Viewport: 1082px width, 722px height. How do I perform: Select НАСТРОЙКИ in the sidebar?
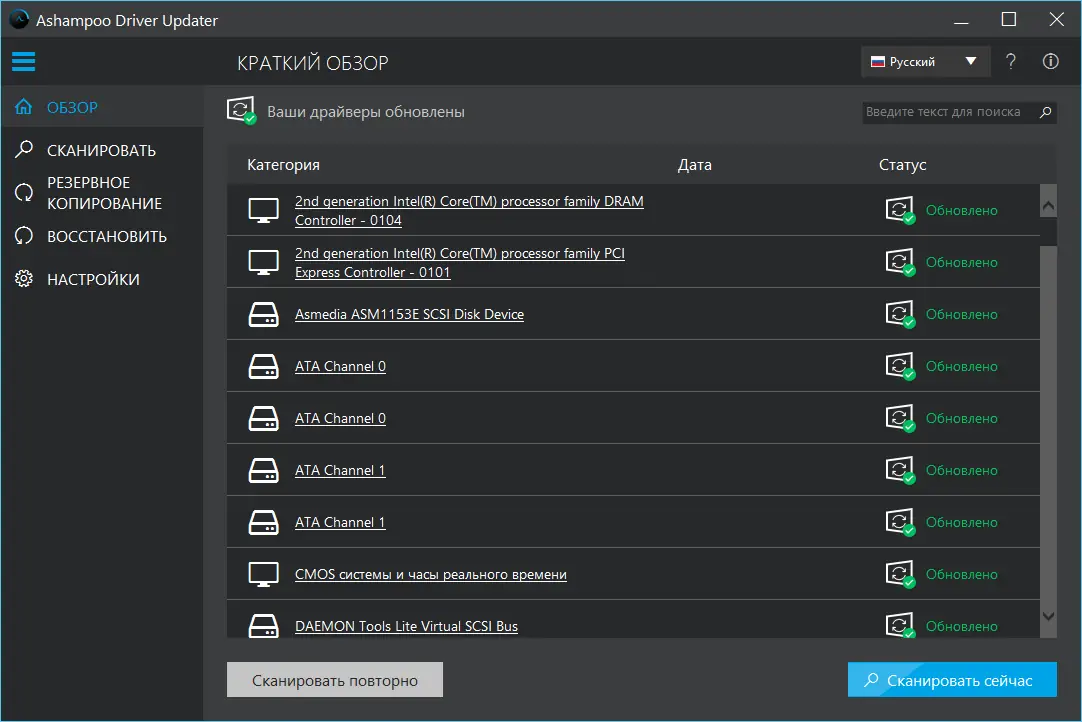93,280
